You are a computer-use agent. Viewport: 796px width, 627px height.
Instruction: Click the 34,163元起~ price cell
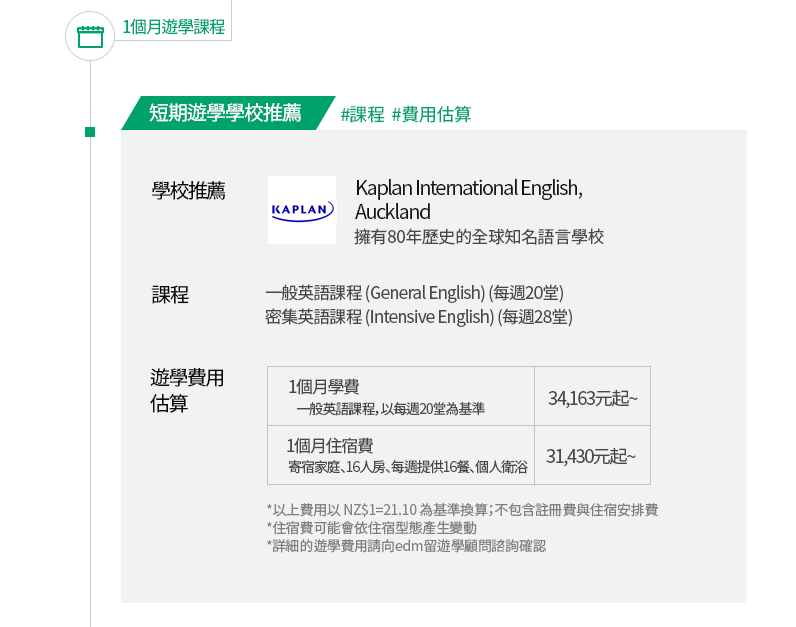point(592,396)
